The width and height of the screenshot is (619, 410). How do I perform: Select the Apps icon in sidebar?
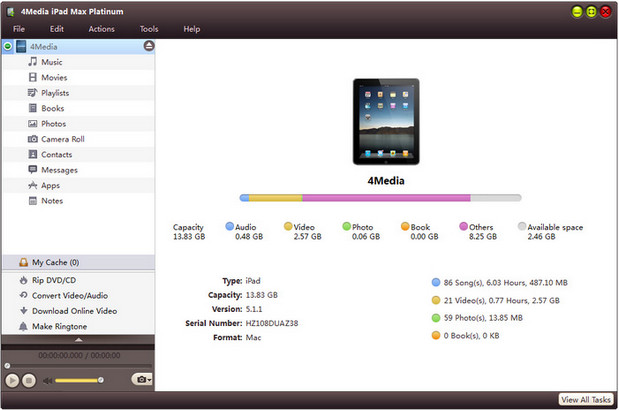click(x=33, y=185)
